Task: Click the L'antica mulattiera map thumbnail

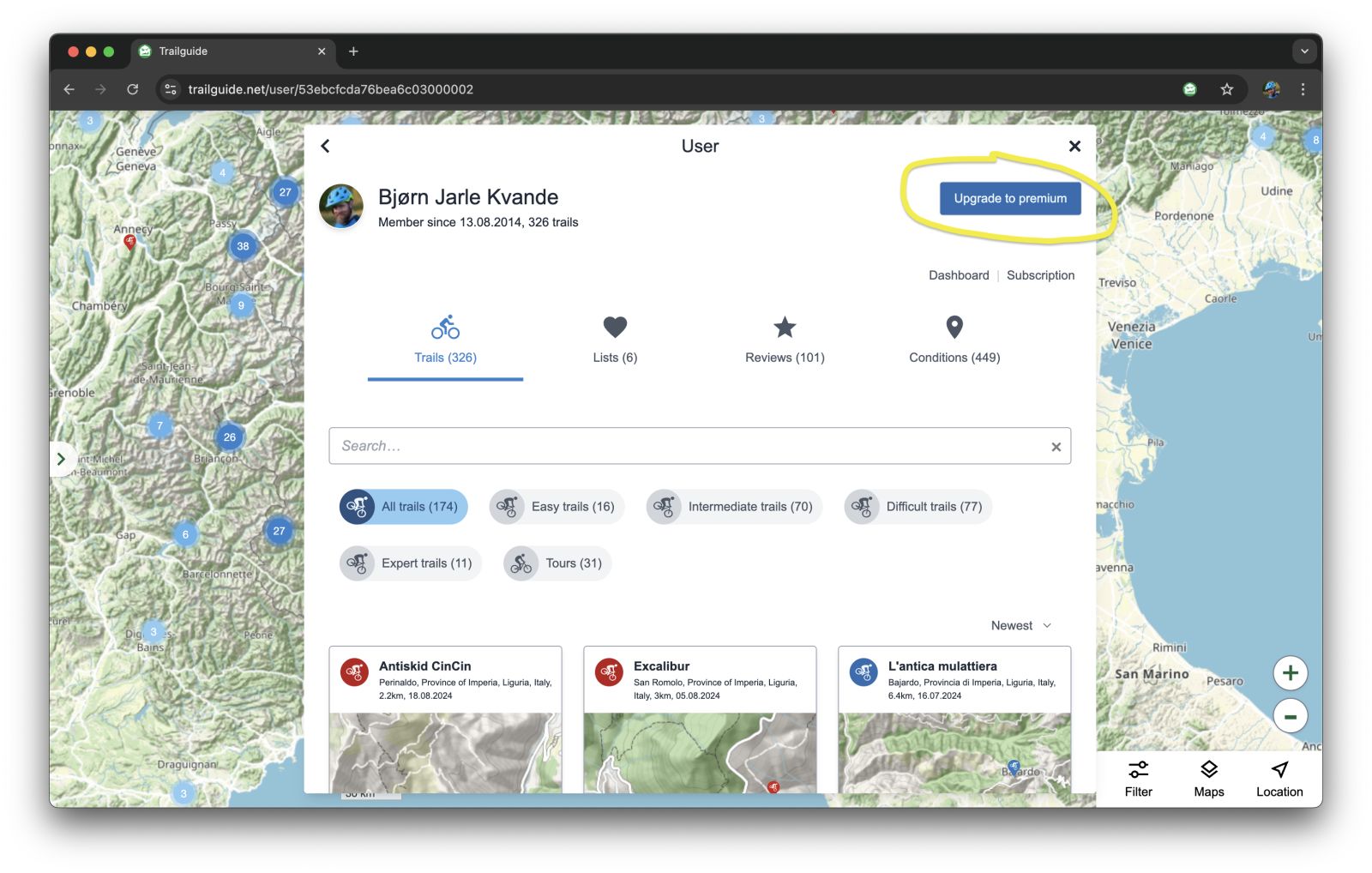Action: click(x=954, y=753)
